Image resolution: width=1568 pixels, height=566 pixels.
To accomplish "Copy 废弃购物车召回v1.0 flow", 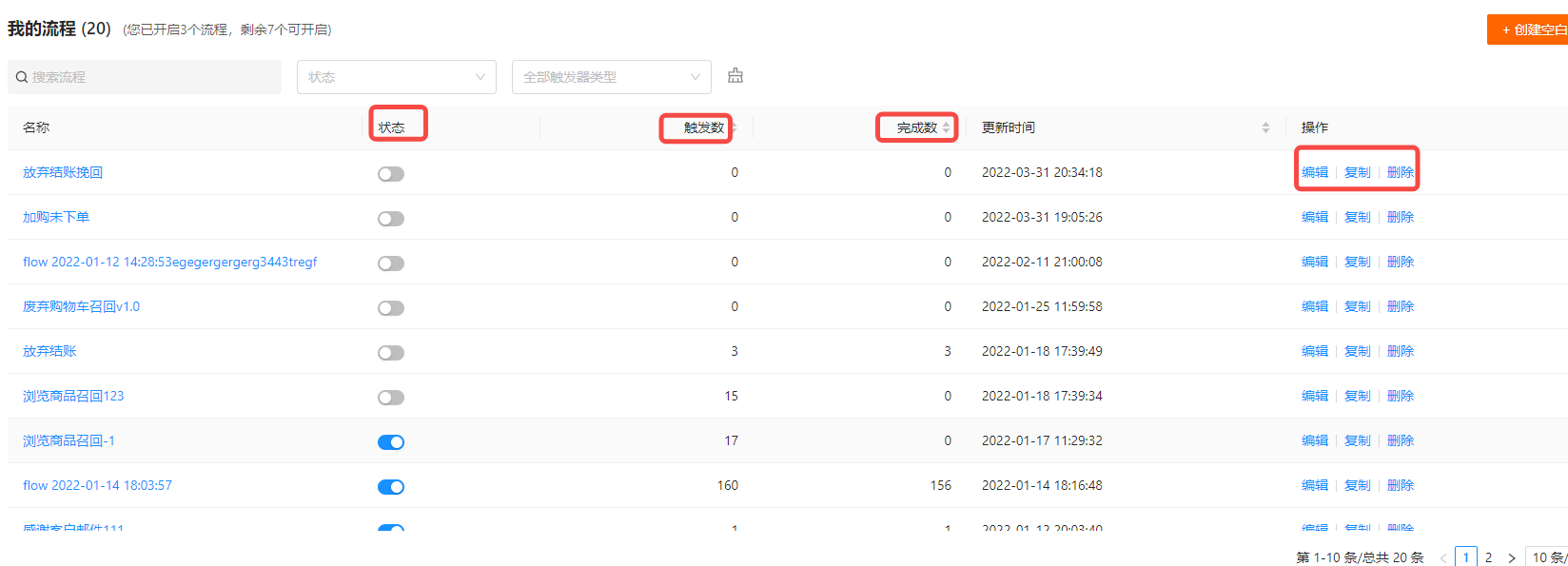I will point(1358,306).
